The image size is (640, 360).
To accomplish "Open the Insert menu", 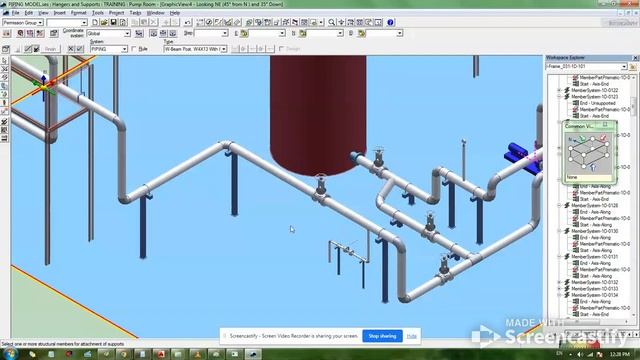I will (60, 13).
